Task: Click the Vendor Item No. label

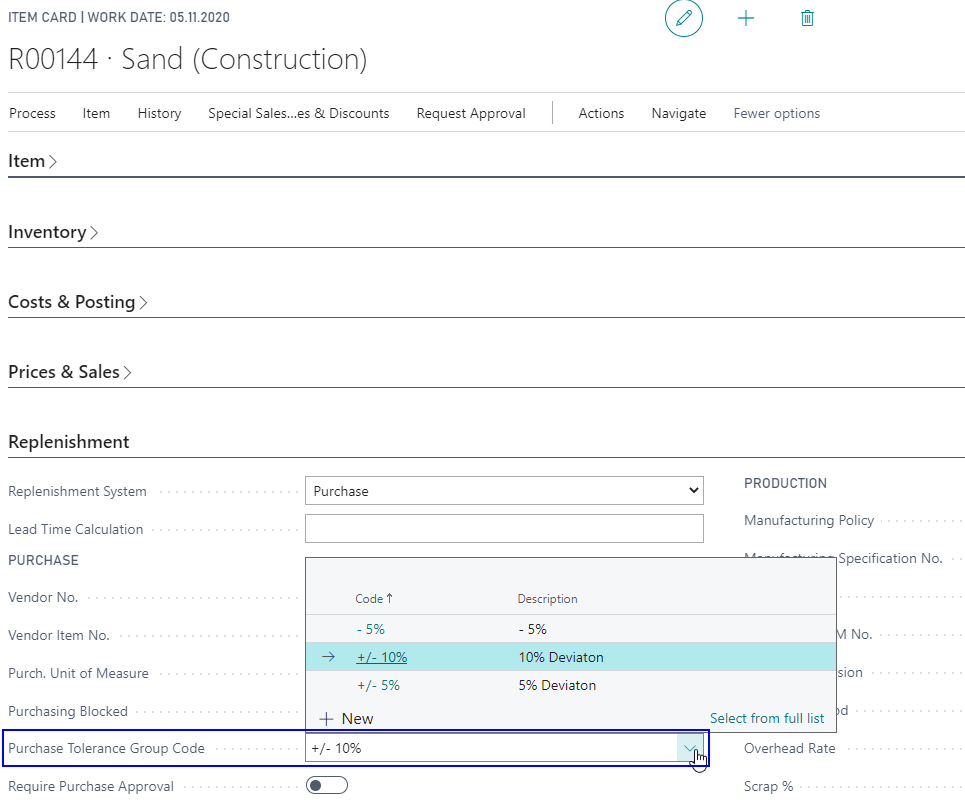Action: (58, 635)
